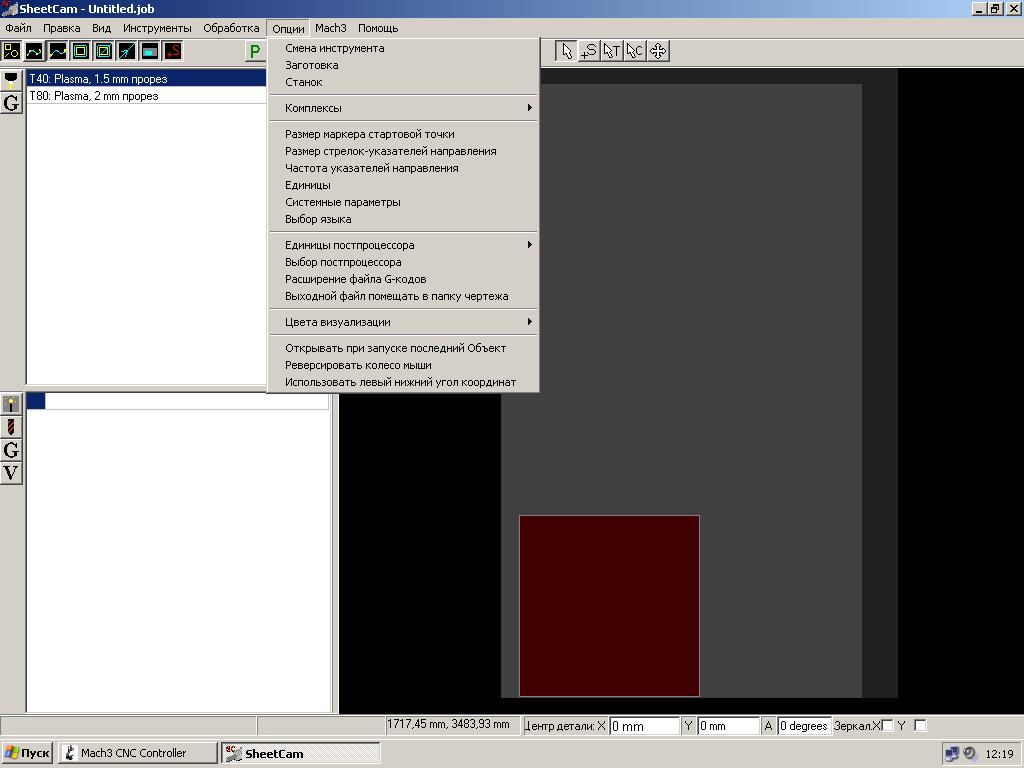Toggle Выходной файл помещать в папку чертежа
This screenshot has width=1024, height=768.
pos(404,296)
